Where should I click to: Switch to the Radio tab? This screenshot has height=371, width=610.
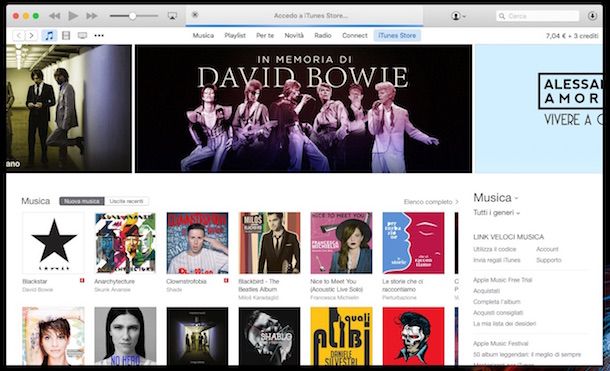[323, 35]
